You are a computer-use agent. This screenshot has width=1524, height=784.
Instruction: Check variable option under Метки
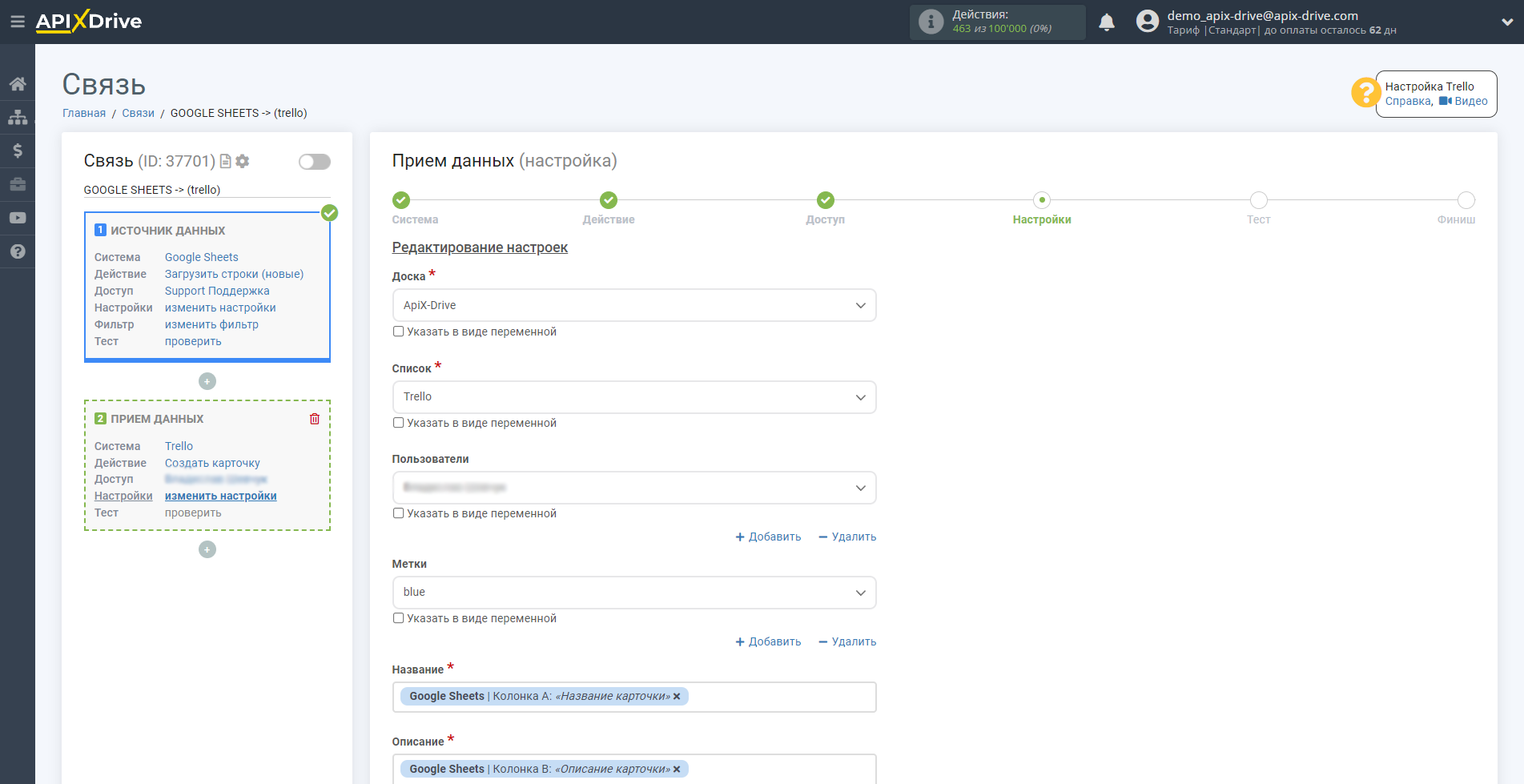[398, 618]
